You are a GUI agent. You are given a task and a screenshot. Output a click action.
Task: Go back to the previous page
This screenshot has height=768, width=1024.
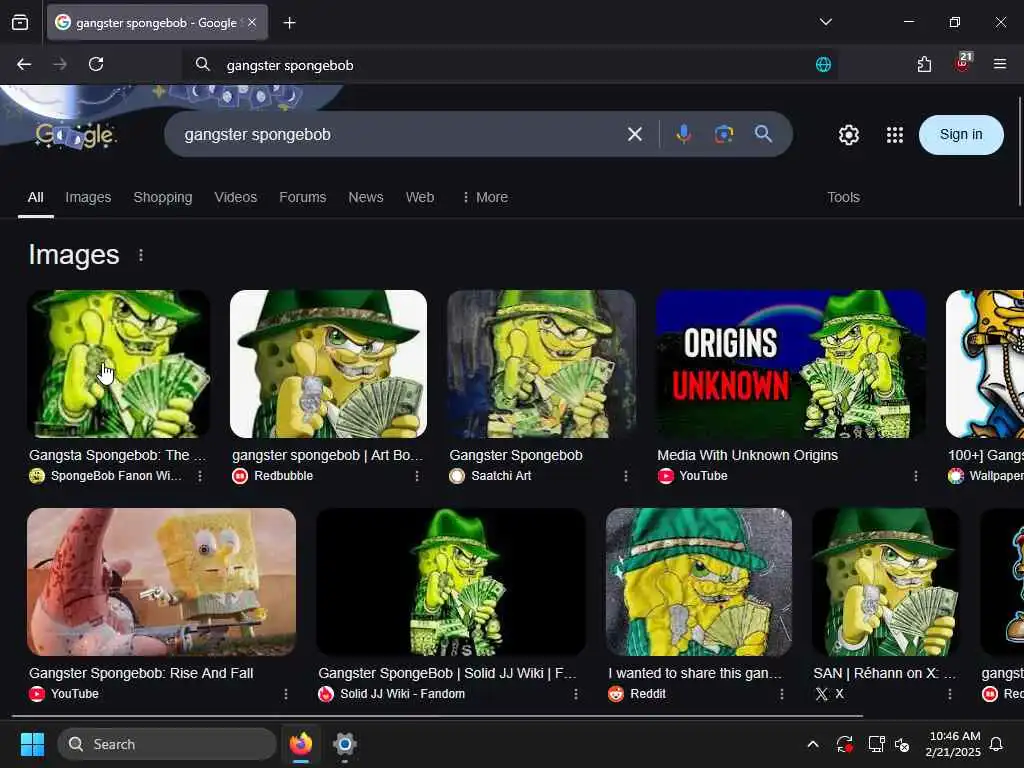(24, 64)
